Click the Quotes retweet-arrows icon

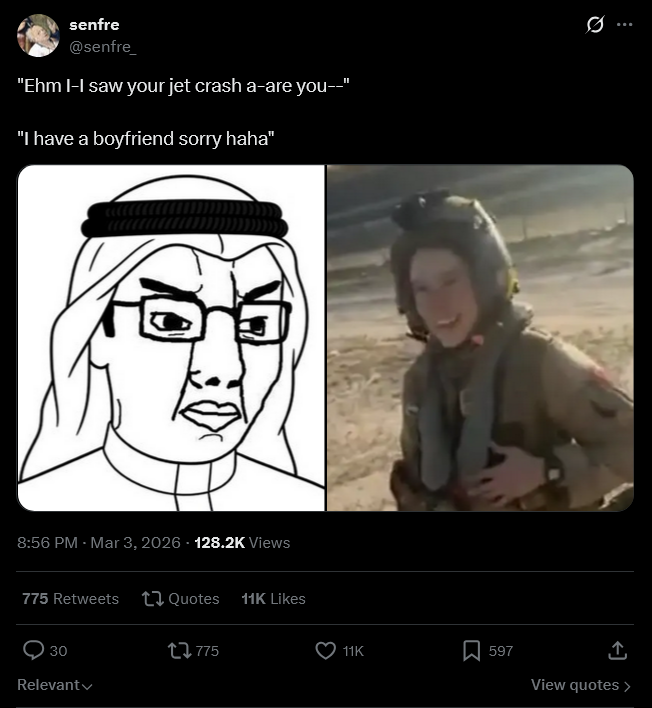click(x=153, y=599)
